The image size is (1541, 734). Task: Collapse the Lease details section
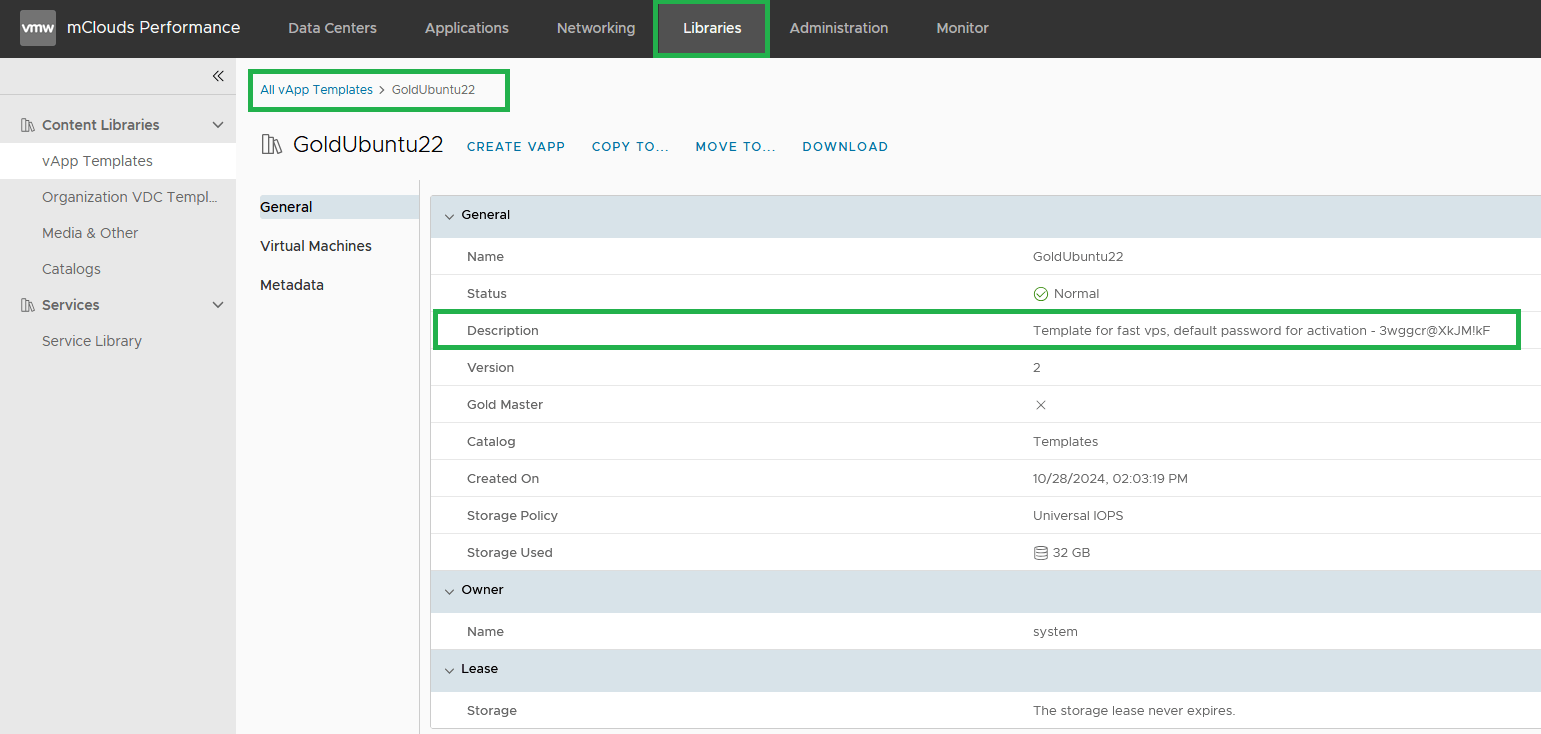(x=449, y=670)
